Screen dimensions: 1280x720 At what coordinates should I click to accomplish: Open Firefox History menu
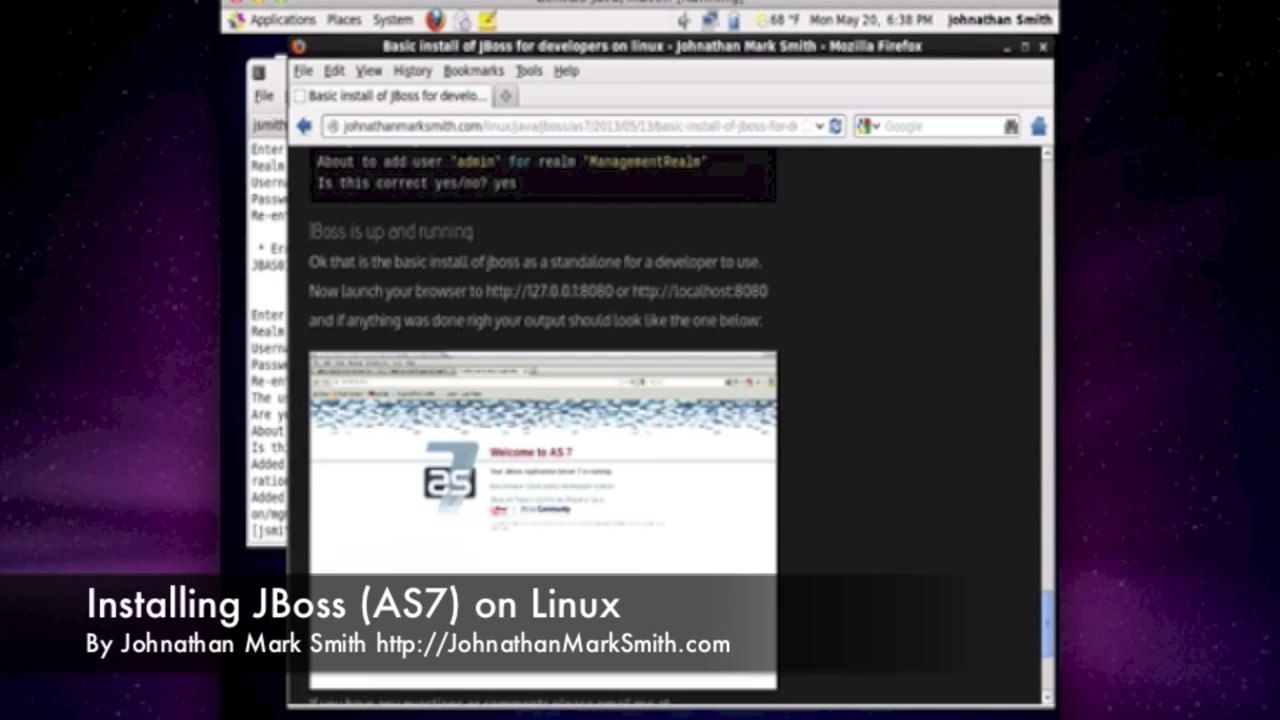click(412, 71)
